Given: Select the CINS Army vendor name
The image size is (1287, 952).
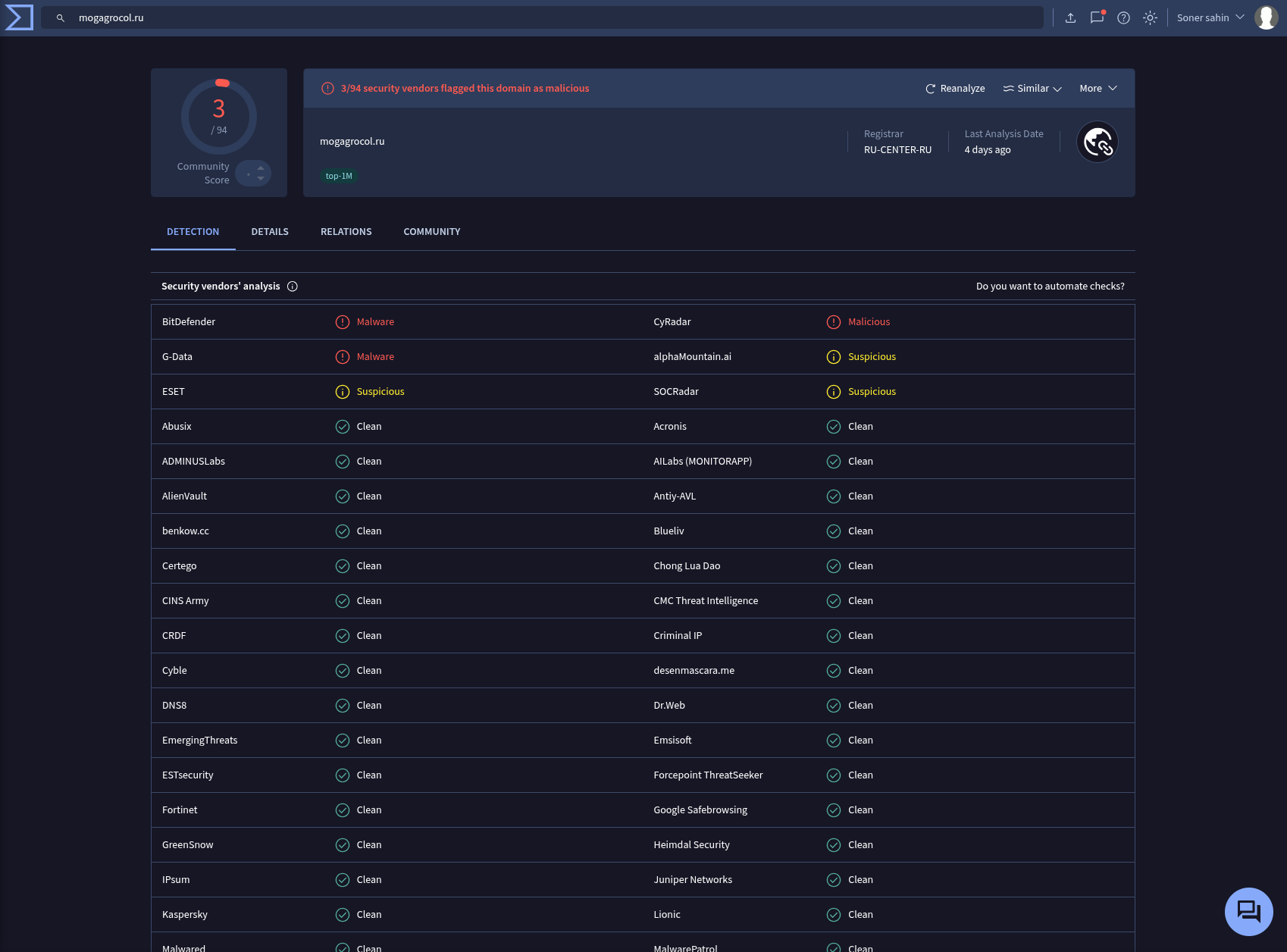Looking at the screenshot, I should click(x=186, y=601).
